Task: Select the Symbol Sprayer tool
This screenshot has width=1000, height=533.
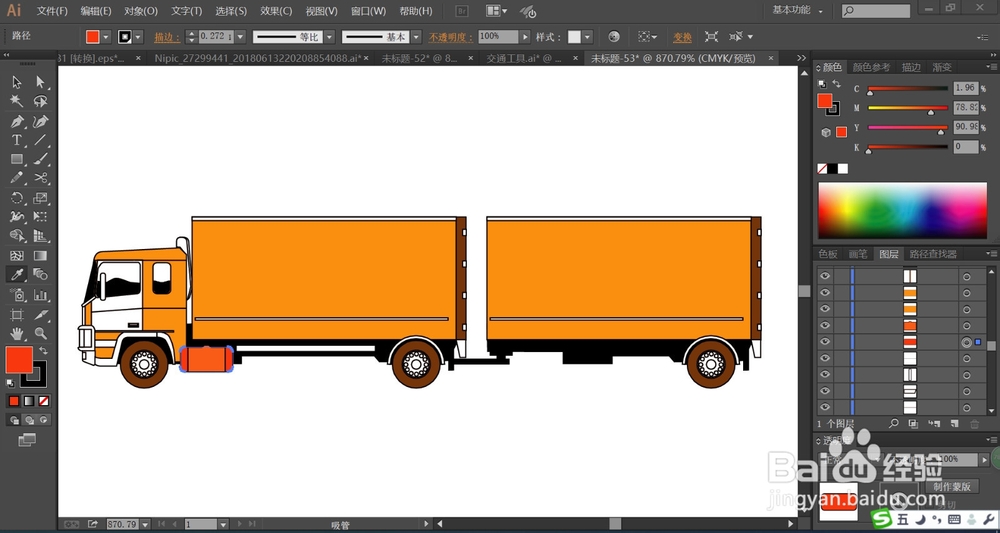Action: [17, 295]
